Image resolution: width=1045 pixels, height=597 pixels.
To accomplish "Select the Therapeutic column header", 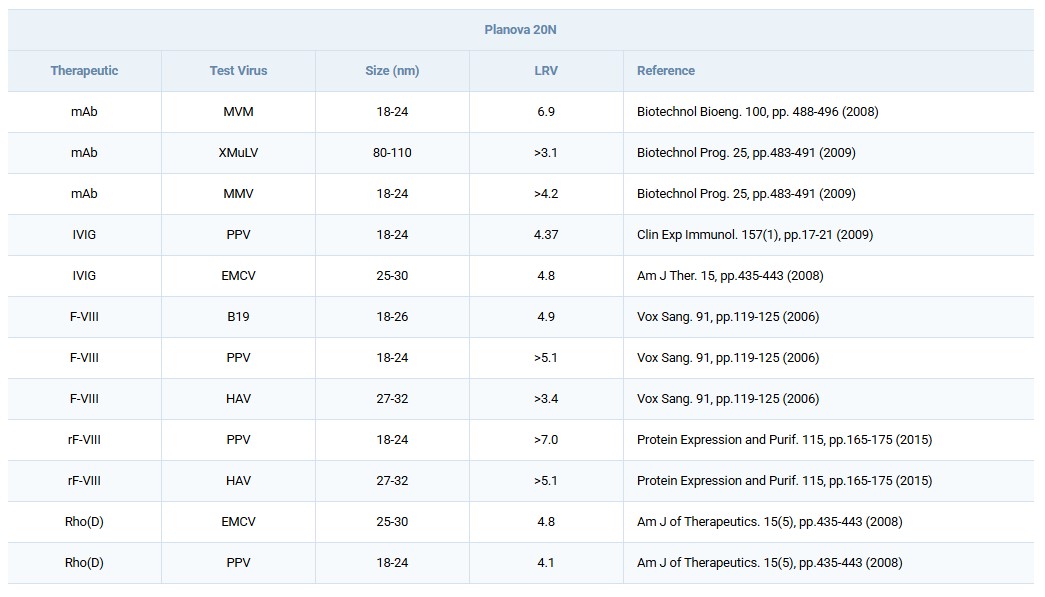I will [x=84, y=71].
